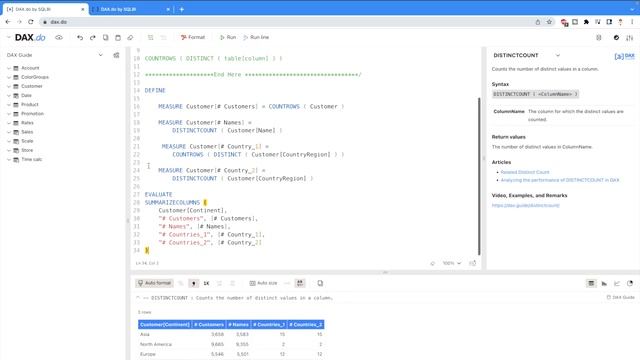The height and width of the screenshot is (360, 640).
Task: Toggle Auto size columns
Action: pos(263,283)
